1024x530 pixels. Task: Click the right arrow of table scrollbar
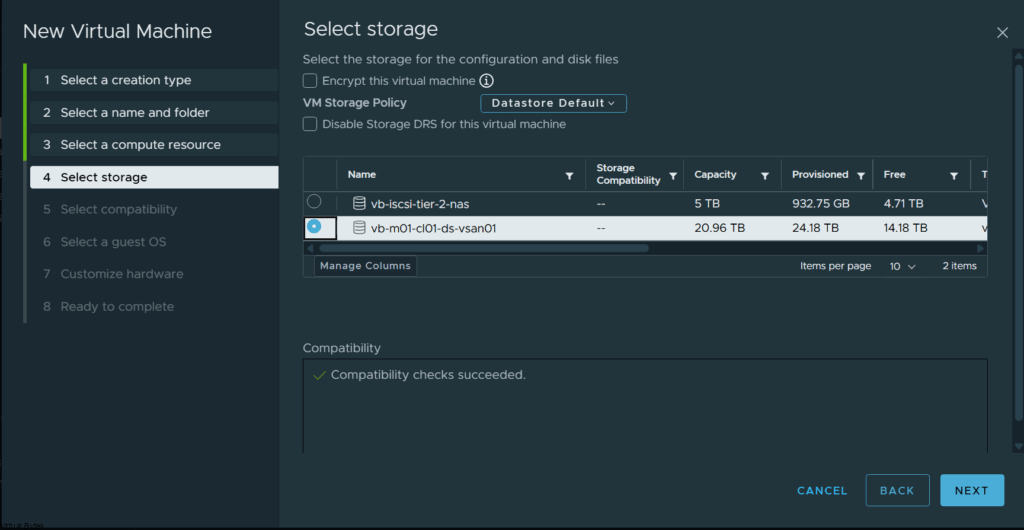[980, 249]
